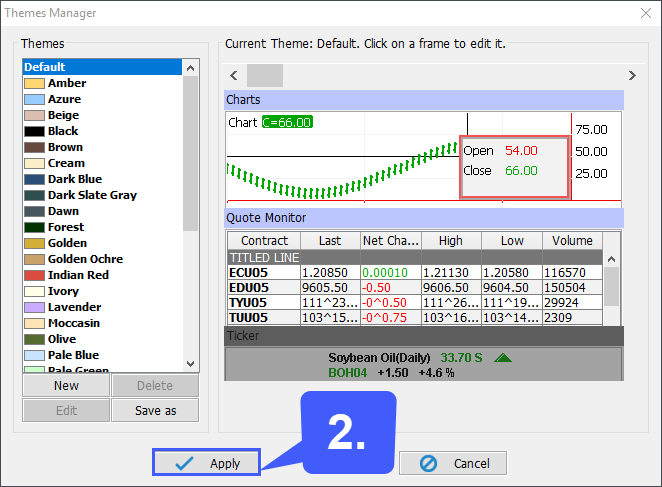Pick the Lavender theme
The image size is (662, 487).
102,307
